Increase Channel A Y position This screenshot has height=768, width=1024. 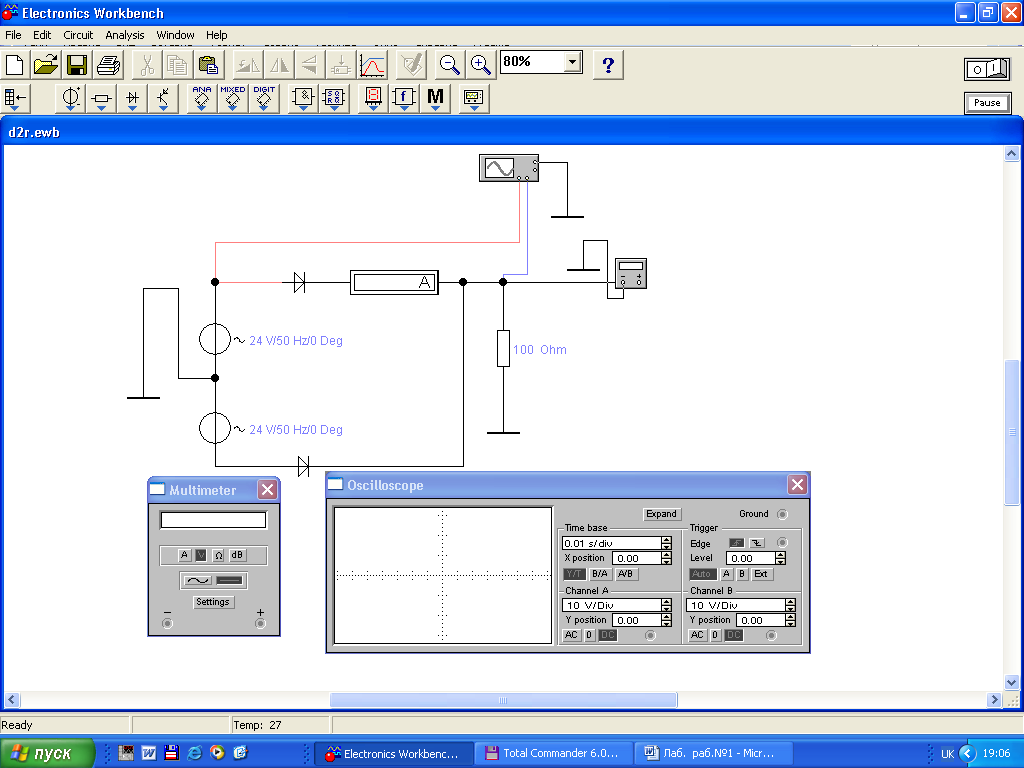pos(666,617)
